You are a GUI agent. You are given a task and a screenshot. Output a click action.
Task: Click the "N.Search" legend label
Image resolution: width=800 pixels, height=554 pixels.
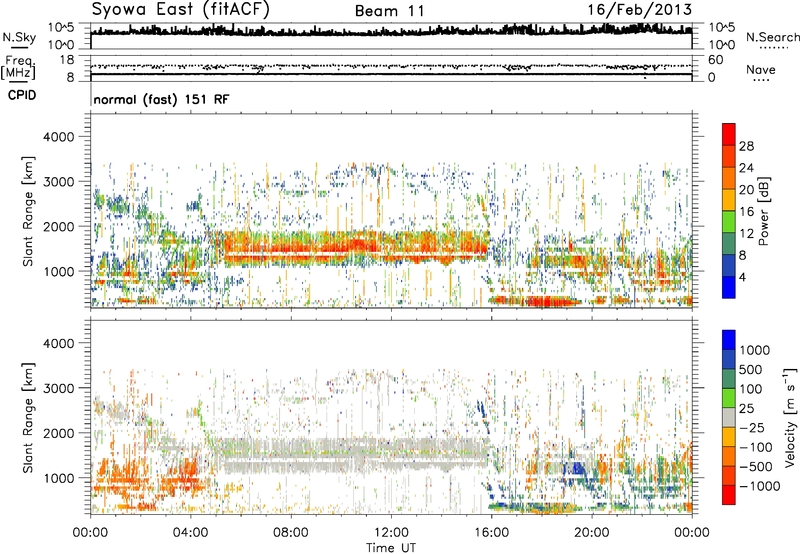tap(772, 37)
